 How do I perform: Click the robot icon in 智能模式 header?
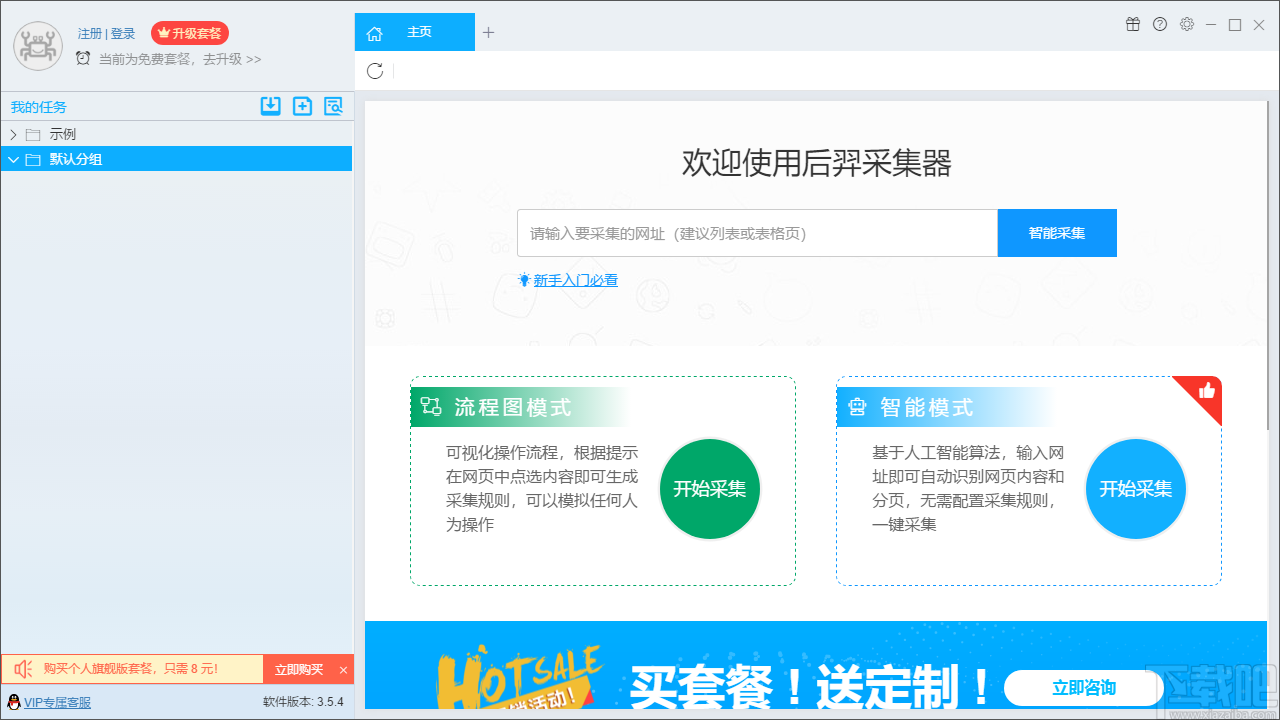(x=857, y=407)
